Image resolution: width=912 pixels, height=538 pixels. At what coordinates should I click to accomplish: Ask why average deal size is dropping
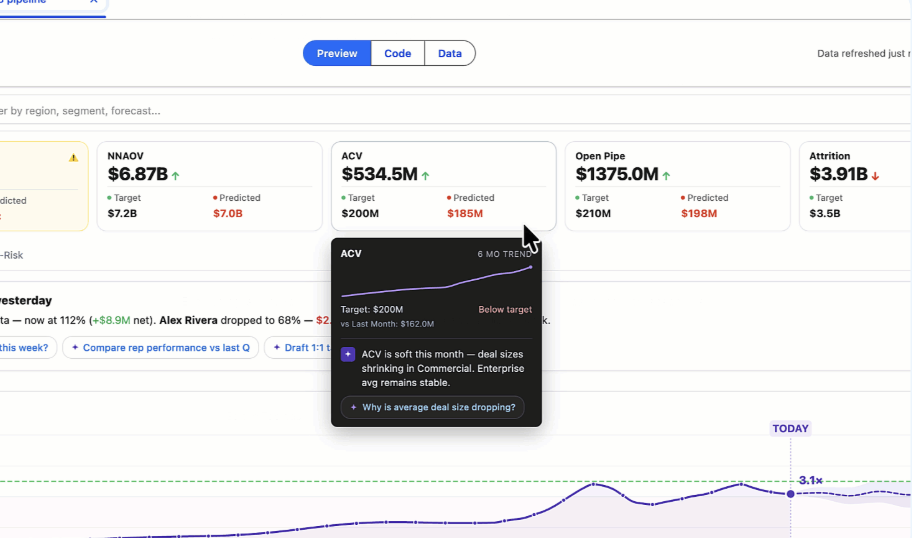433,407
